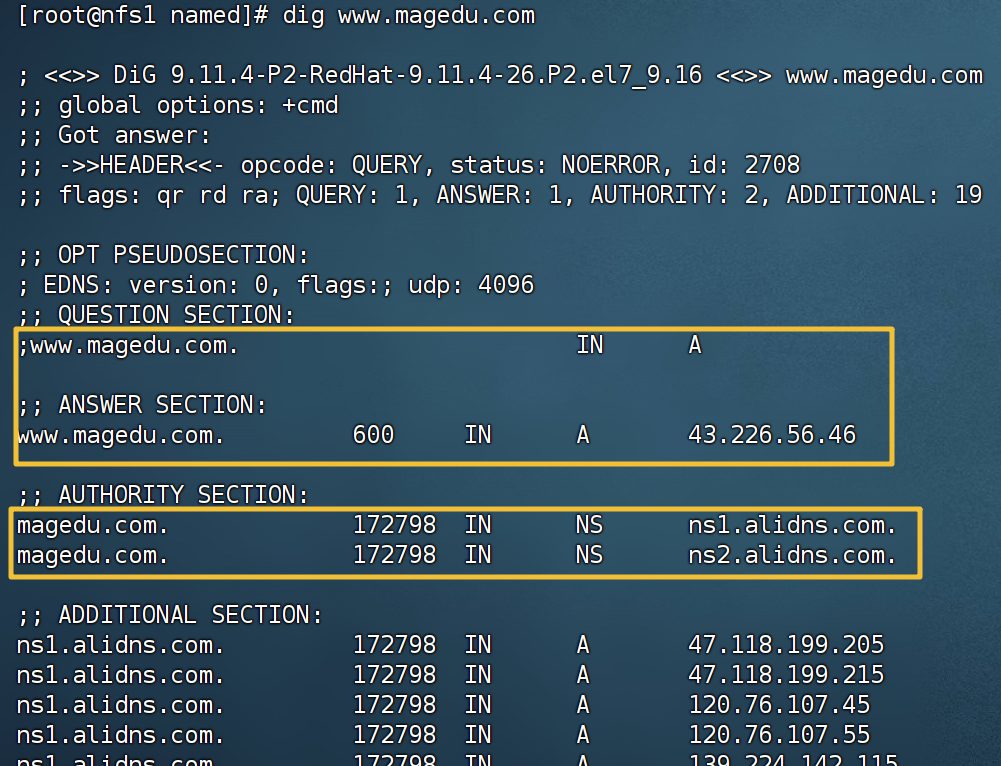Click the NS value 'ns1.alidns.com.' in authority section
Screen dimensions: 1001x766
(792, 525)
